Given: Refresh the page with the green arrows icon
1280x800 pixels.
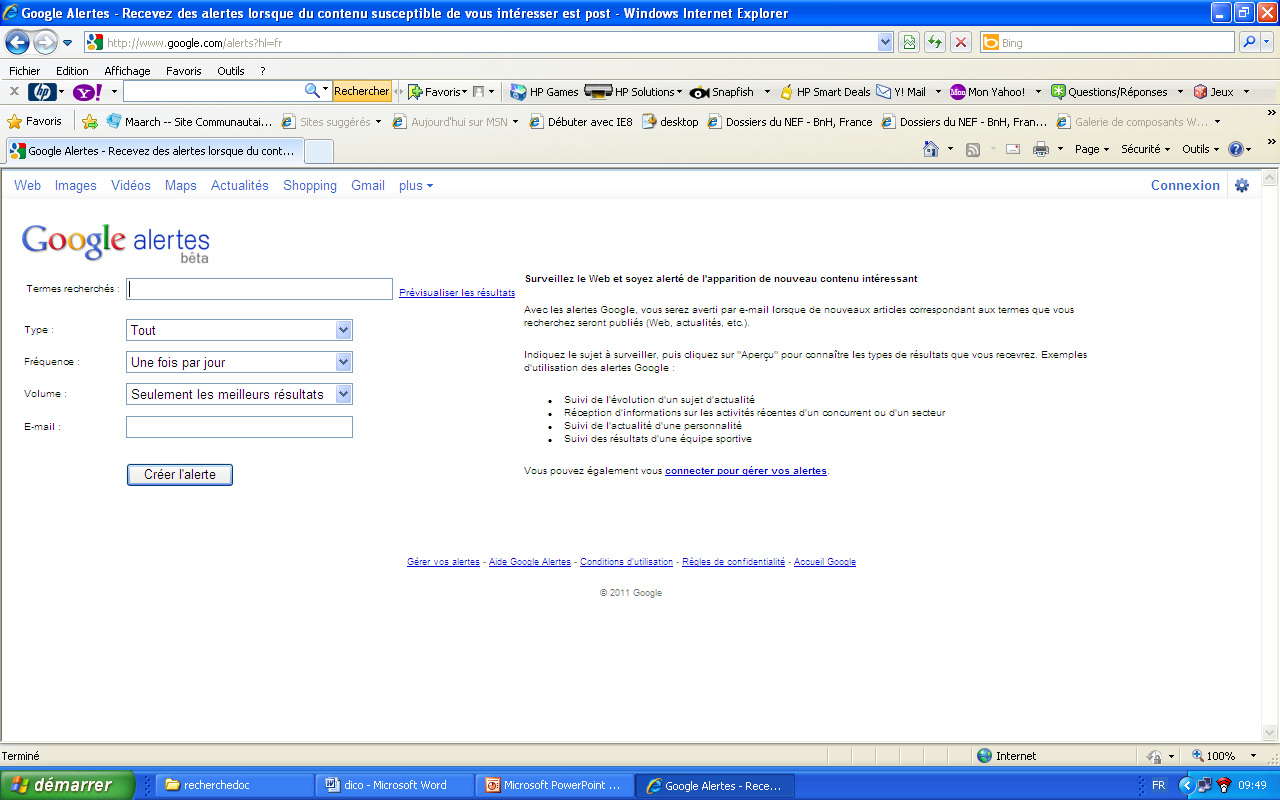Looking at the screenshot, I should (935, 42).
